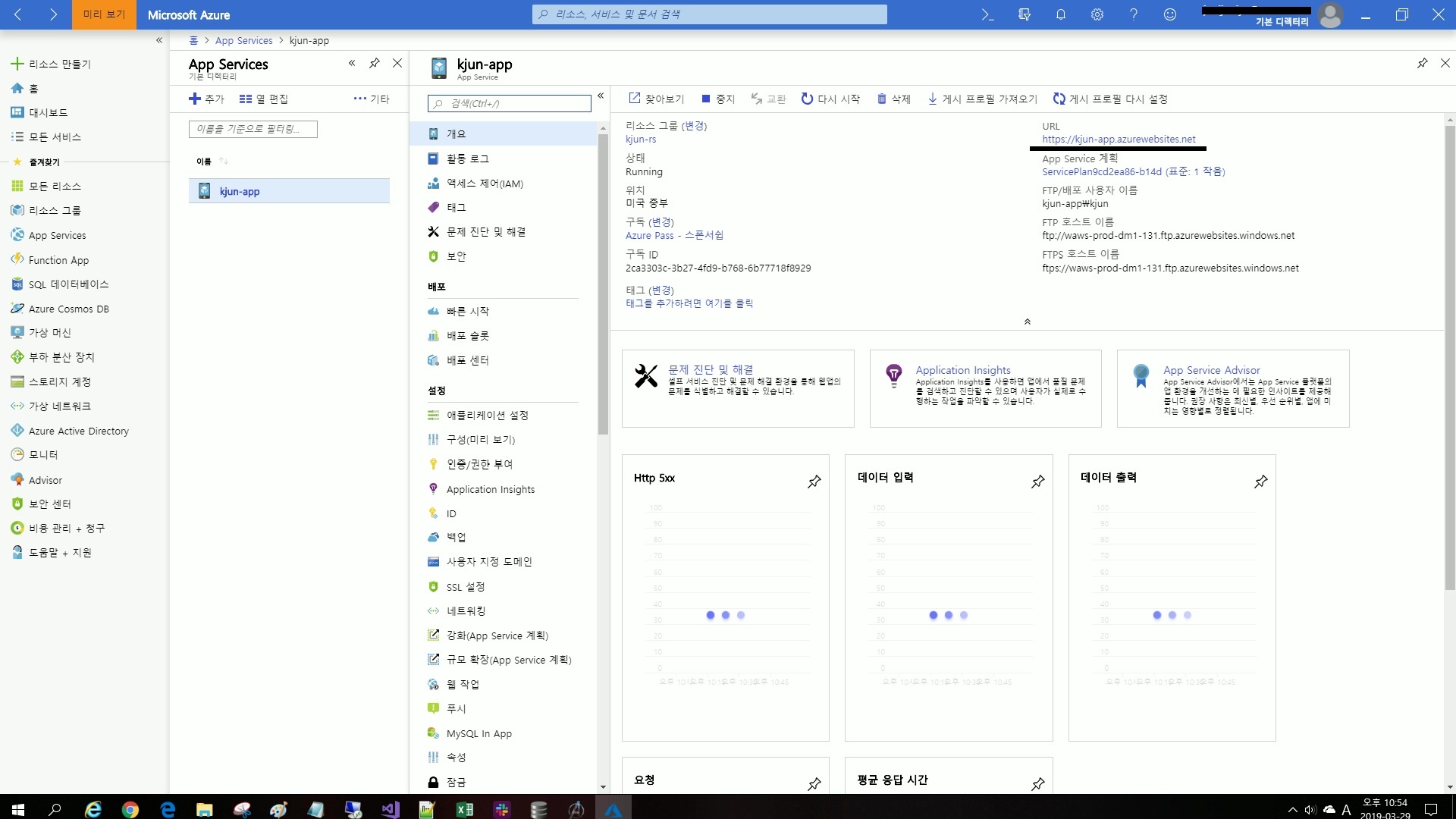Open 배포 슬롯 menu item
1456x819 pixels.
pyautogui.click(x=467, y=336)
